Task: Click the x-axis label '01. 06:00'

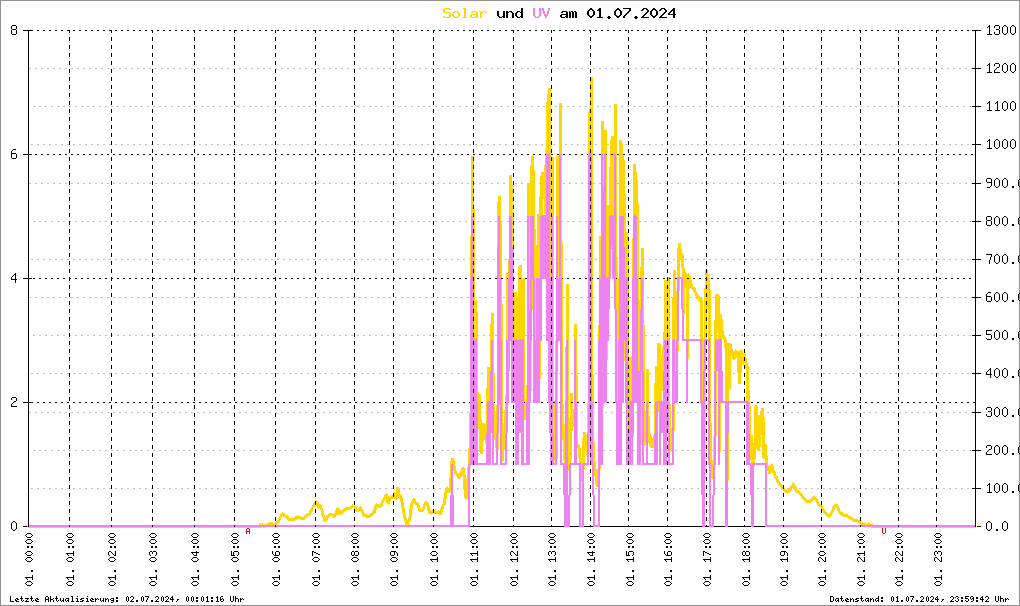Action: click(x=276, y=559)
